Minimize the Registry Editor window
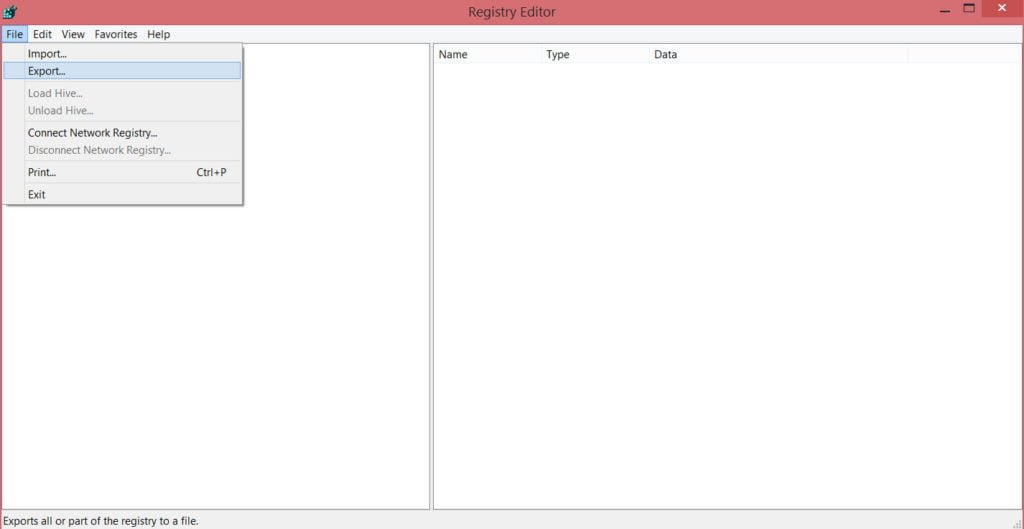Screen dimensions: 1024x529 point(944,9)
